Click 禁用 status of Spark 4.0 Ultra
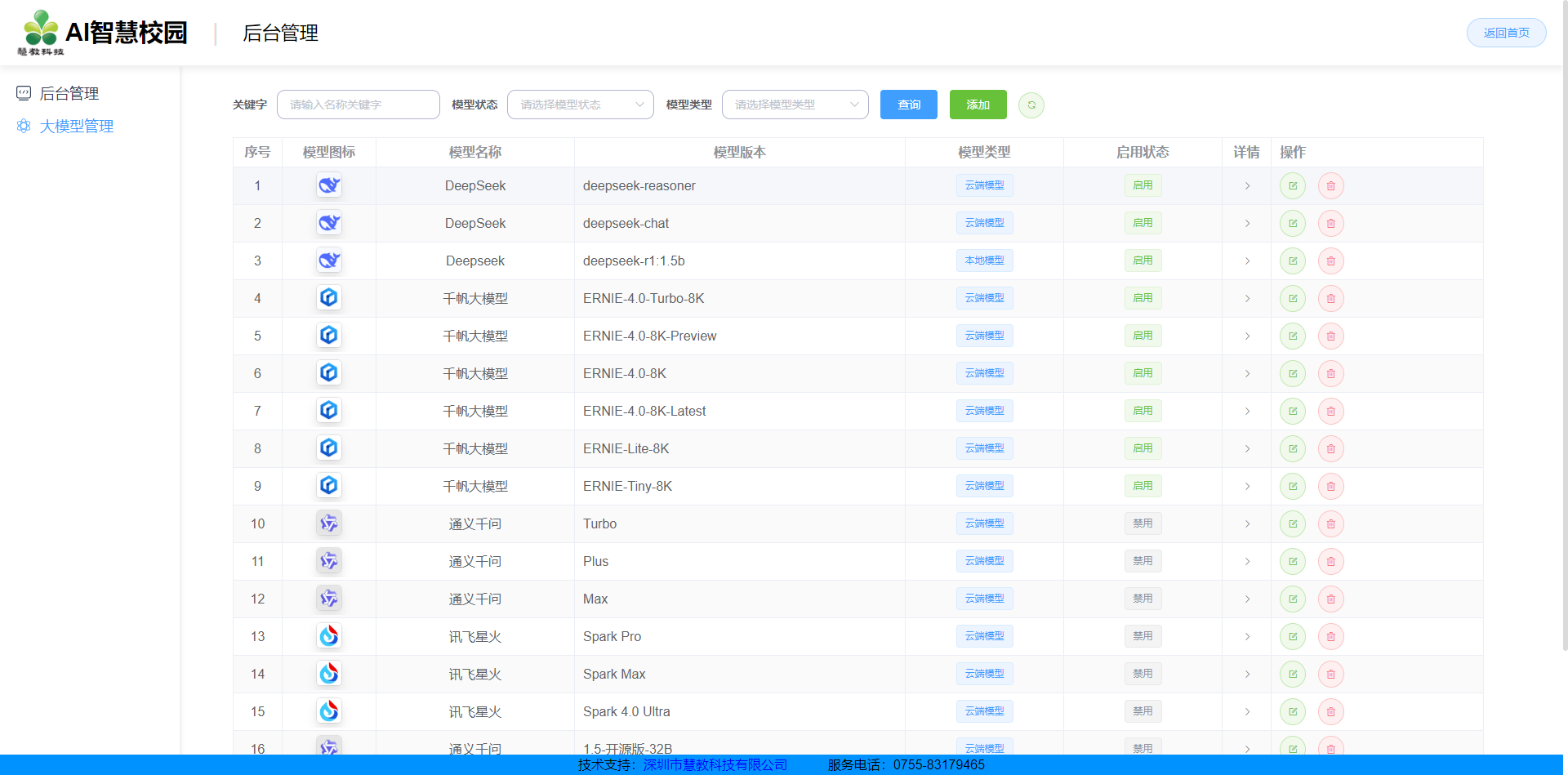The image size is (1568, 775). [x=1143, y=711]
